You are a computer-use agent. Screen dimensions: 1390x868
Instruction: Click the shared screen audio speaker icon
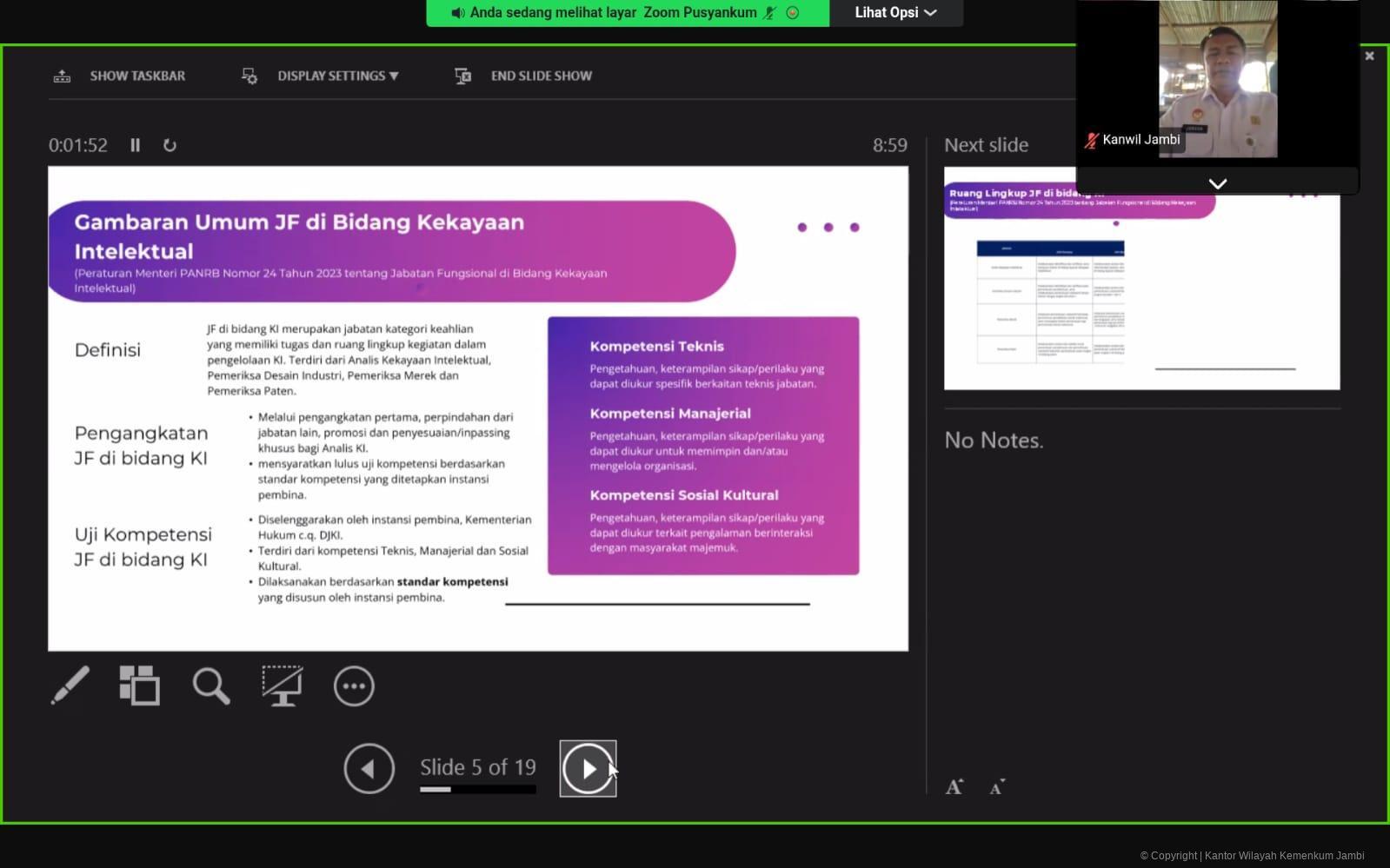[457, 13]
